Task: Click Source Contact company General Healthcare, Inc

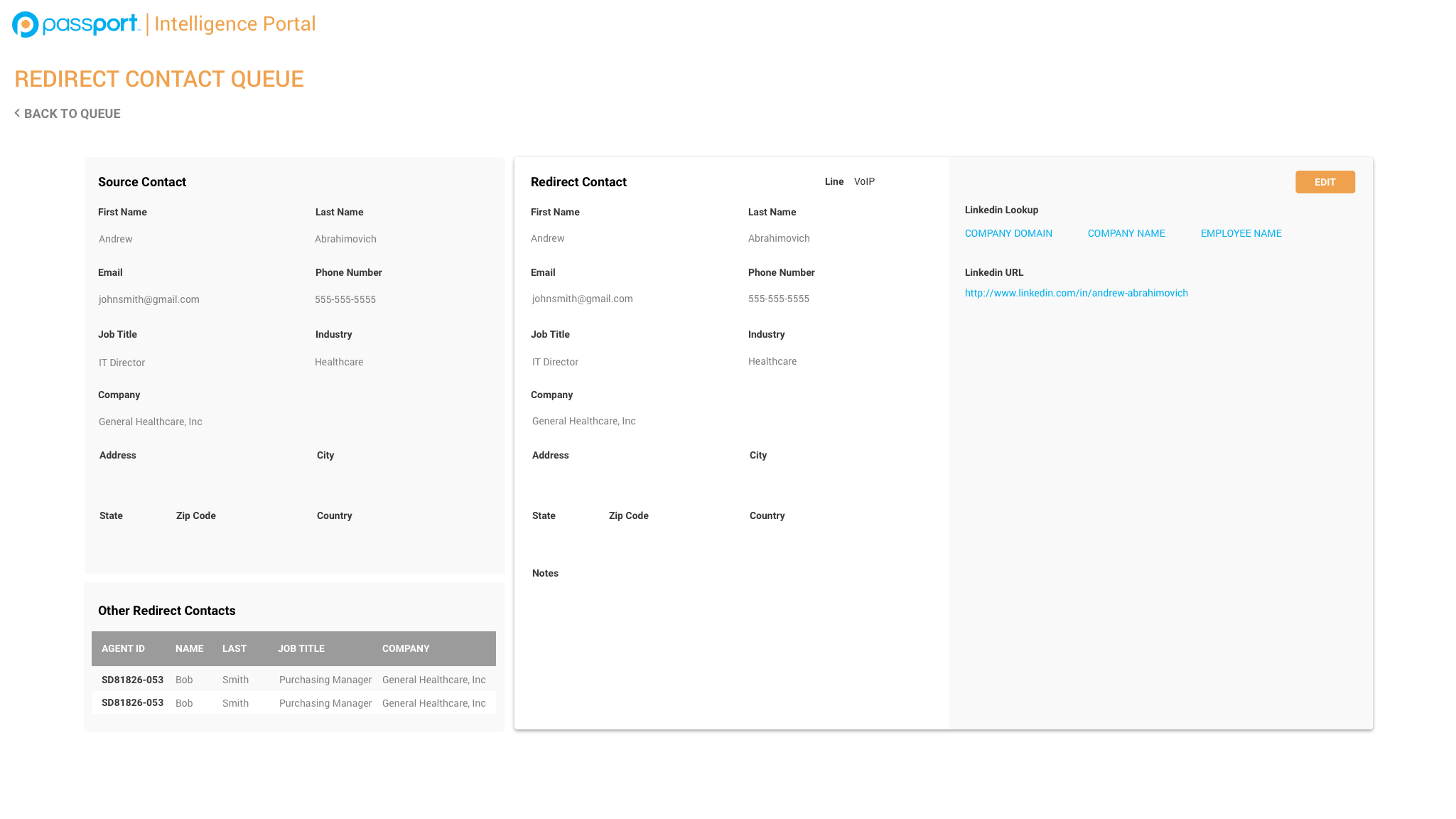Action: 150,422
